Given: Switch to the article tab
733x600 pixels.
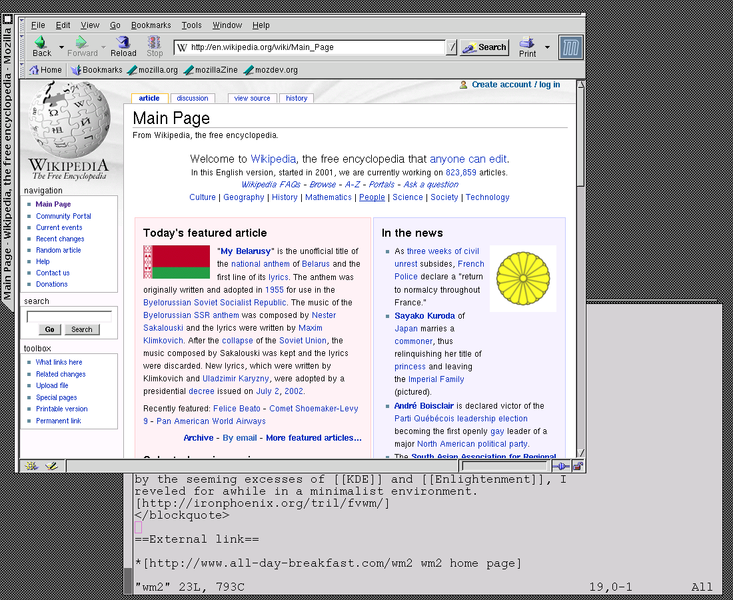Looking at the screenshot, I should [x=149, y=98].
